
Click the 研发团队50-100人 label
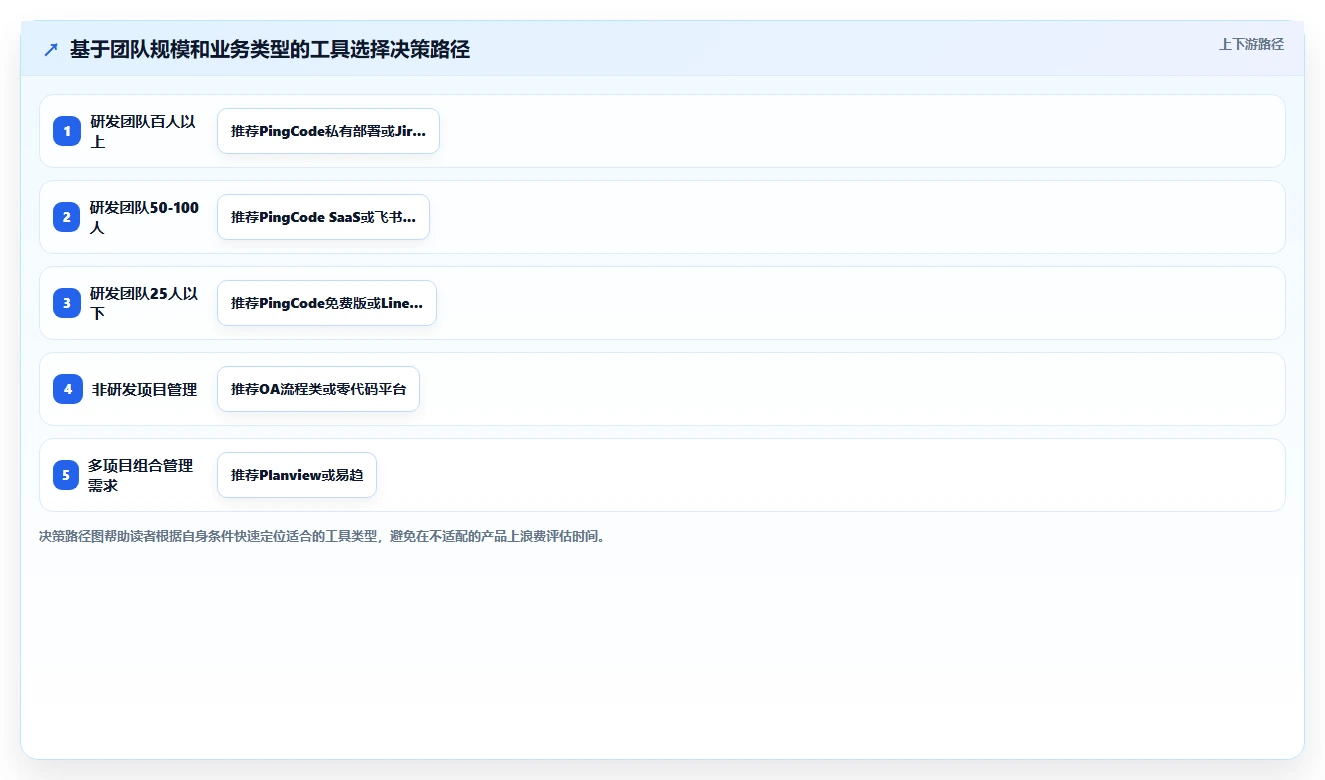click(144, 217)
